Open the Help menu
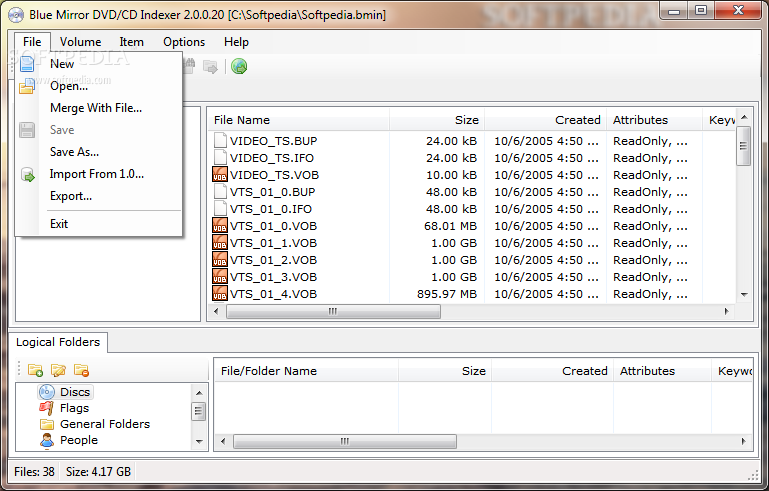This screenshot has height=491, width=769. click(x=236, y=42)
